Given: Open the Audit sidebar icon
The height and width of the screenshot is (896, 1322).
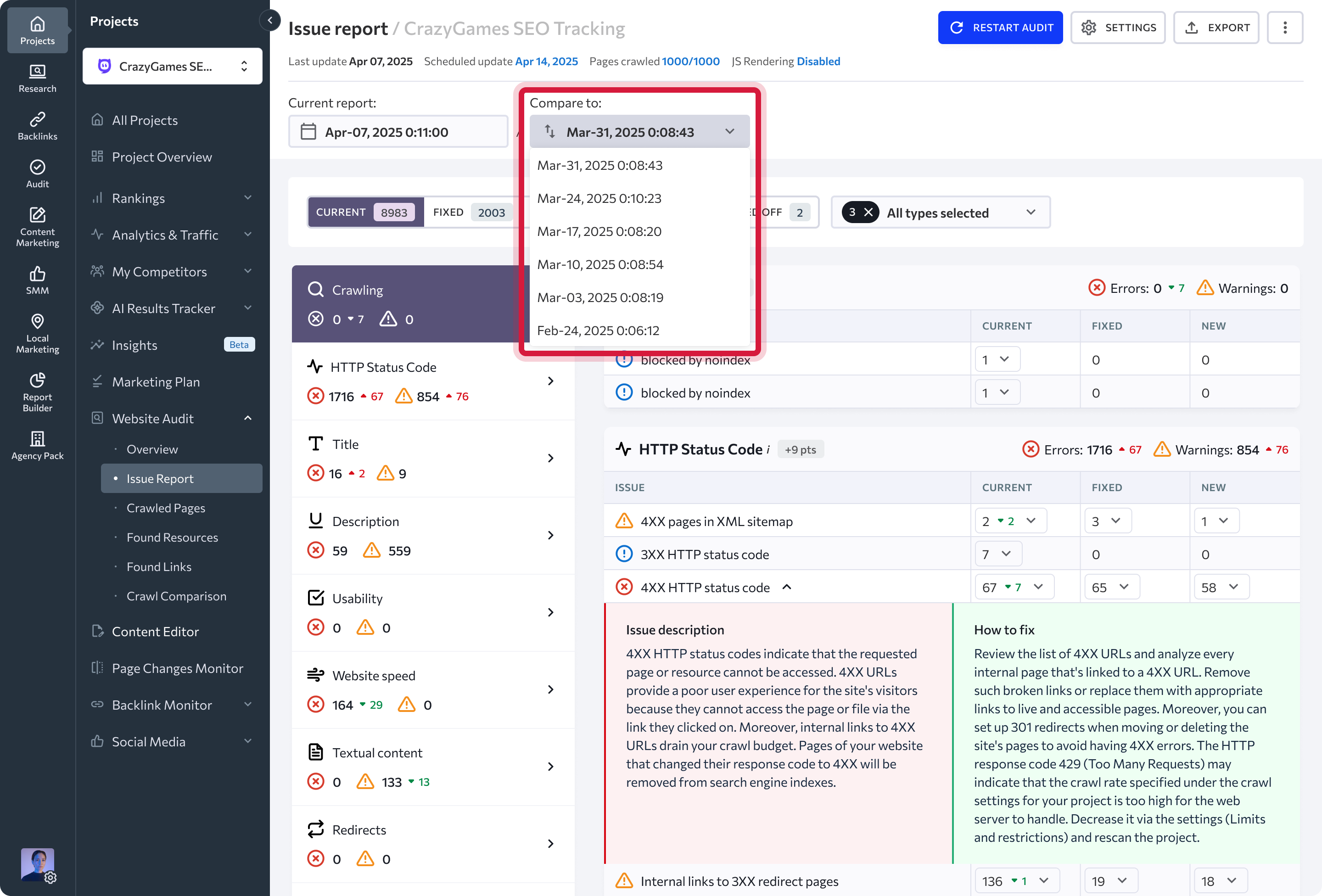Looking at the screenshot, I should pyautogui.click(x=38, y=174).
